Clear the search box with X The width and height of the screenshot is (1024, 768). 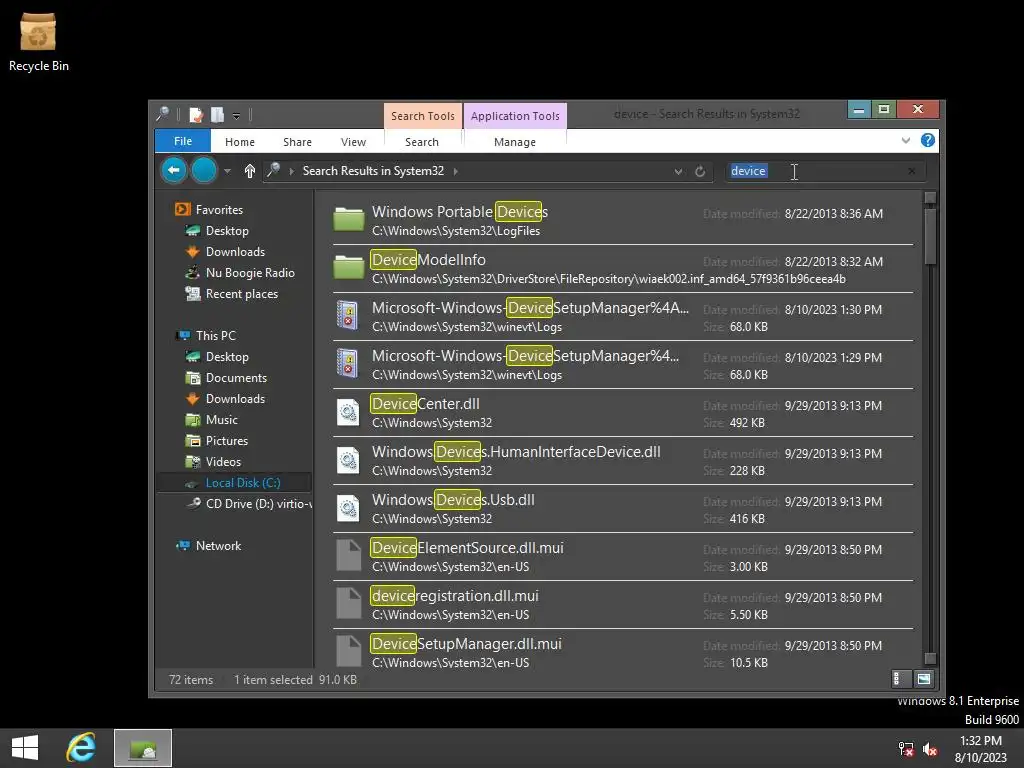click(x=912, y=171)
